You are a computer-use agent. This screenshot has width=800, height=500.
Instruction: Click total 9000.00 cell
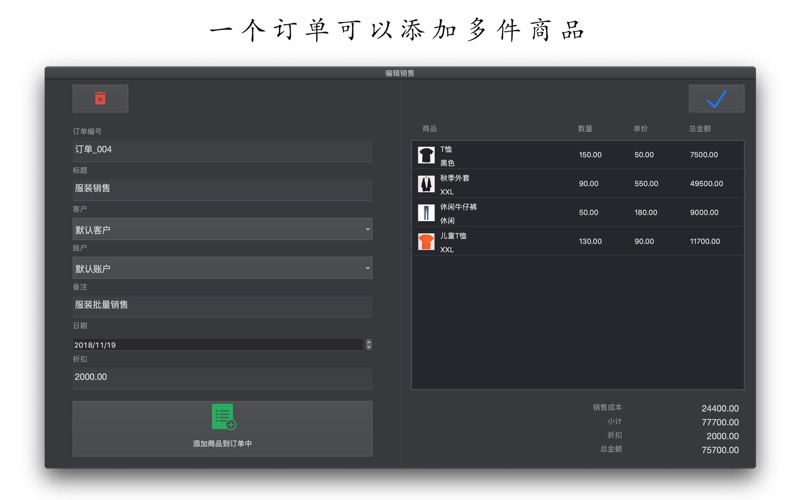(704, 212)
